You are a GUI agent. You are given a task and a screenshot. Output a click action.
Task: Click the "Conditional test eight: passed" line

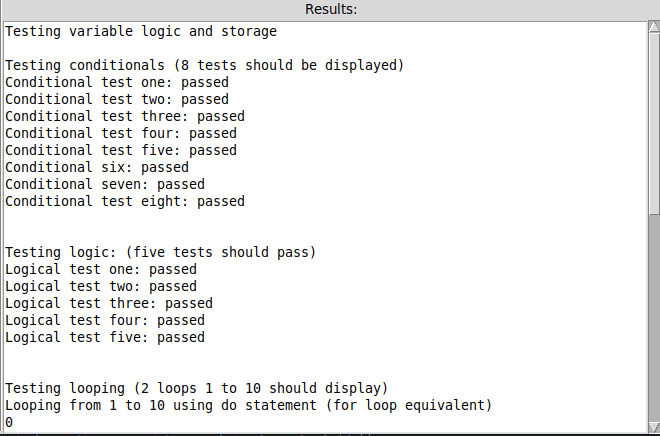[125, 201]
